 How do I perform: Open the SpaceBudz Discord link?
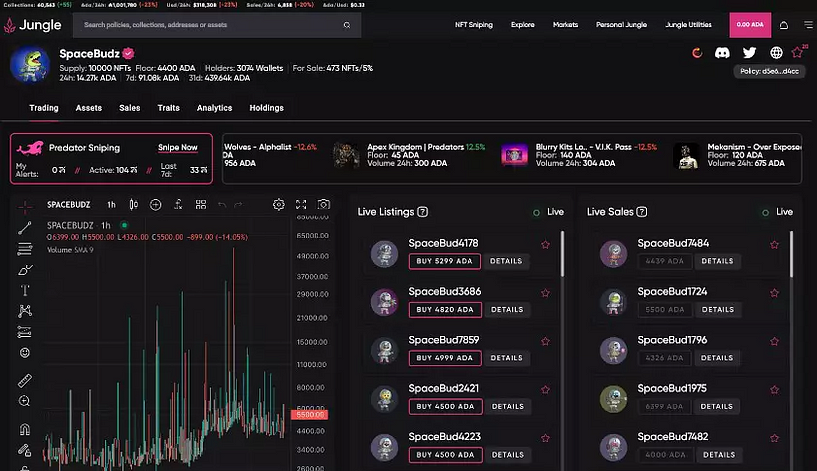pos(722,53)
